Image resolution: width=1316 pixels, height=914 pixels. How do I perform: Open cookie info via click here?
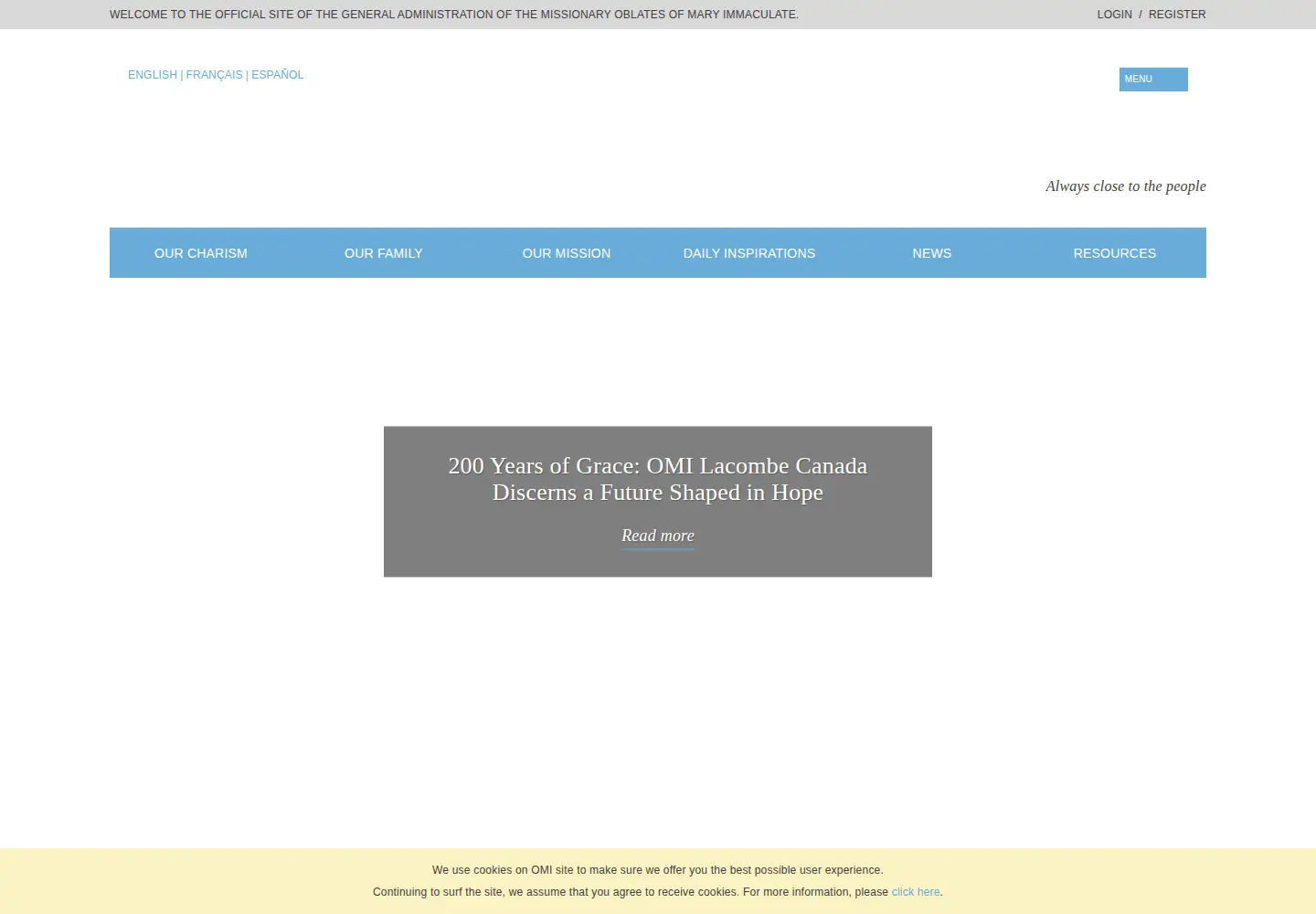[916, 892]
